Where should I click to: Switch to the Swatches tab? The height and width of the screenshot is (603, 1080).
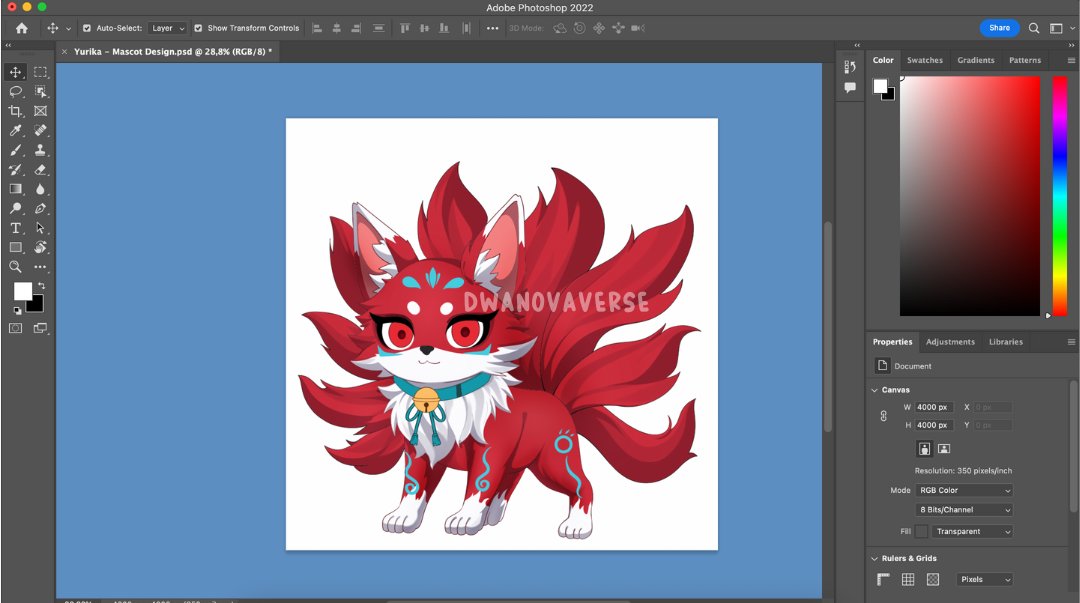click(924, 61)
